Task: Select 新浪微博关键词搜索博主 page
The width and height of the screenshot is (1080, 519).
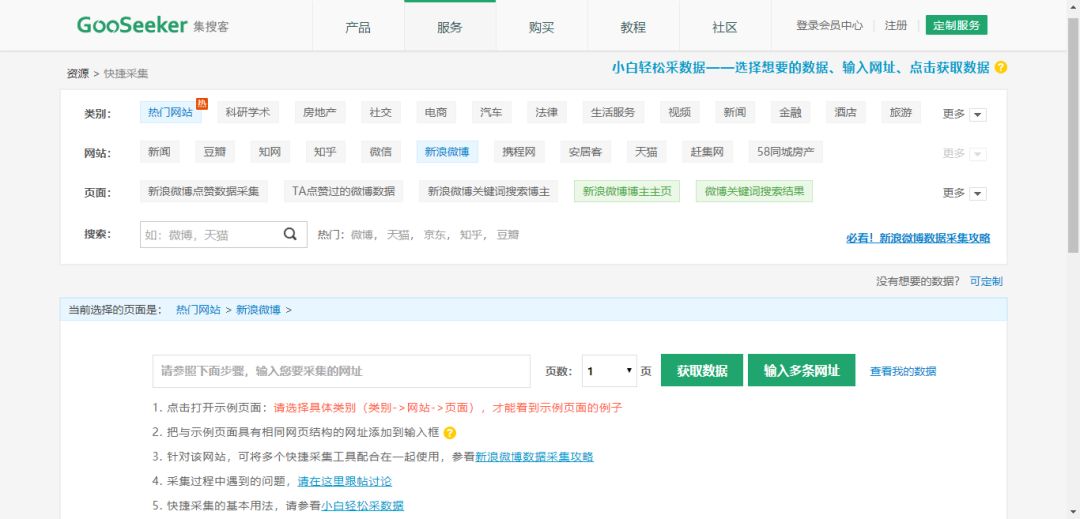Action: [488, 192]
